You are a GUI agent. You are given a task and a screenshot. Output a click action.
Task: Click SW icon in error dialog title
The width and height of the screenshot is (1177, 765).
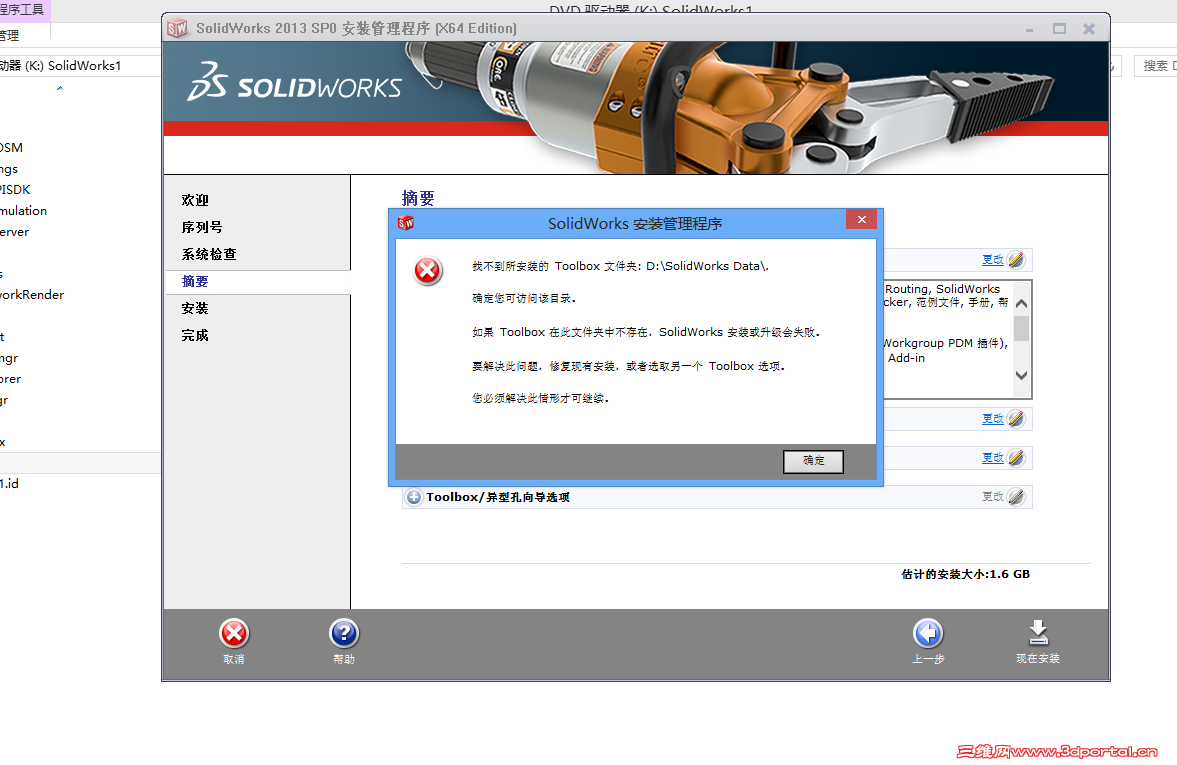406,223
